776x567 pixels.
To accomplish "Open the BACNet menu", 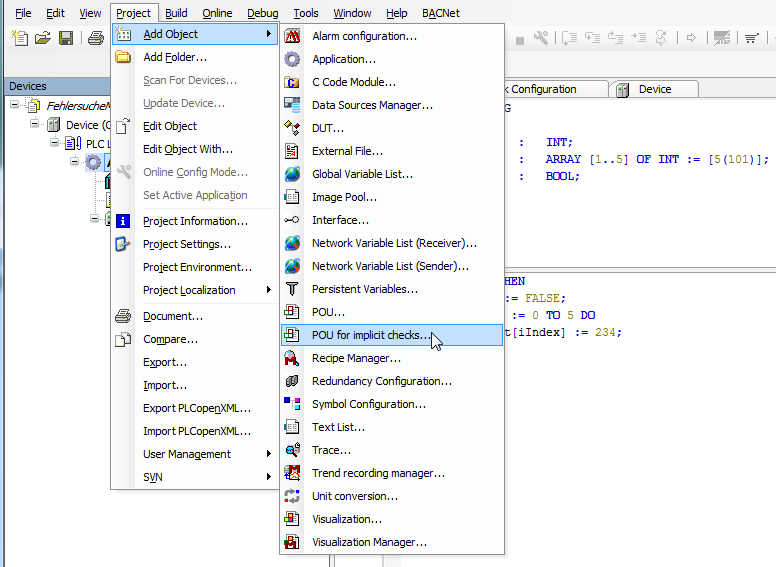I will [440, 13].
